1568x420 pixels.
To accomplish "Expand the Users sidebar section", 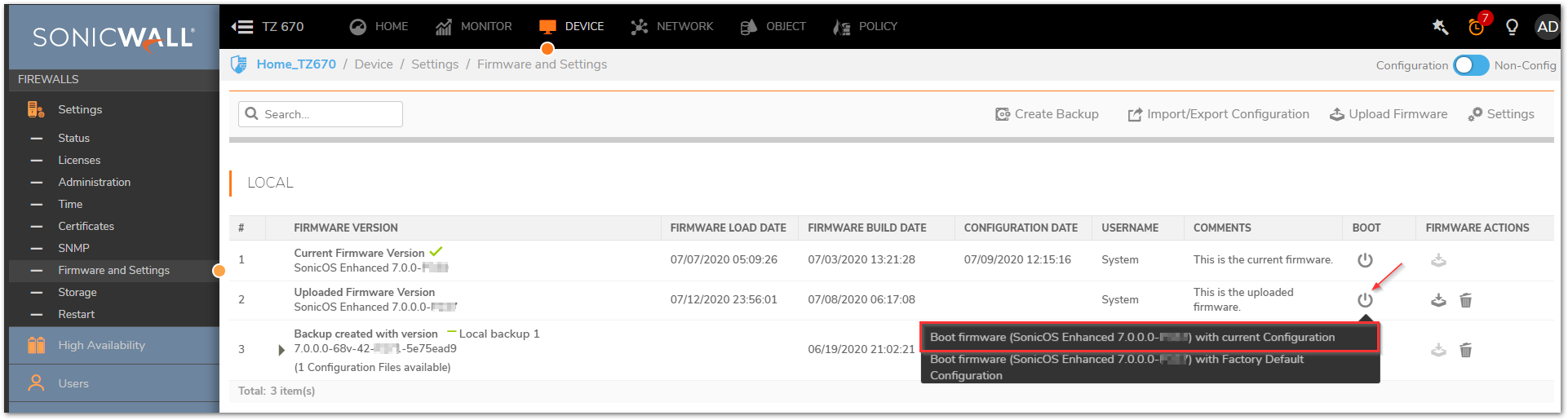I will pos(73,383).
